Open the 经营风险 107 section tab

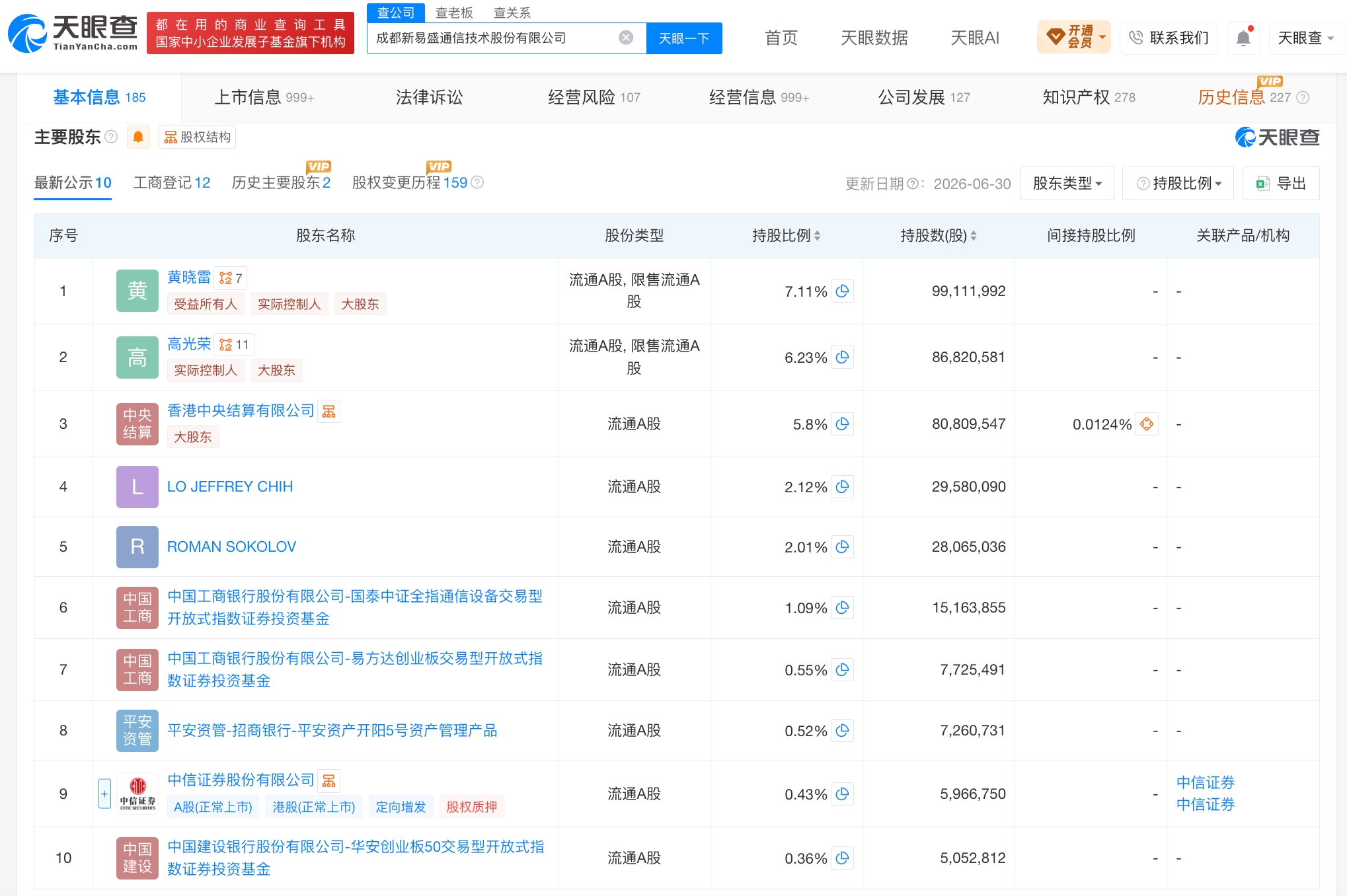(x=594, y=98)
